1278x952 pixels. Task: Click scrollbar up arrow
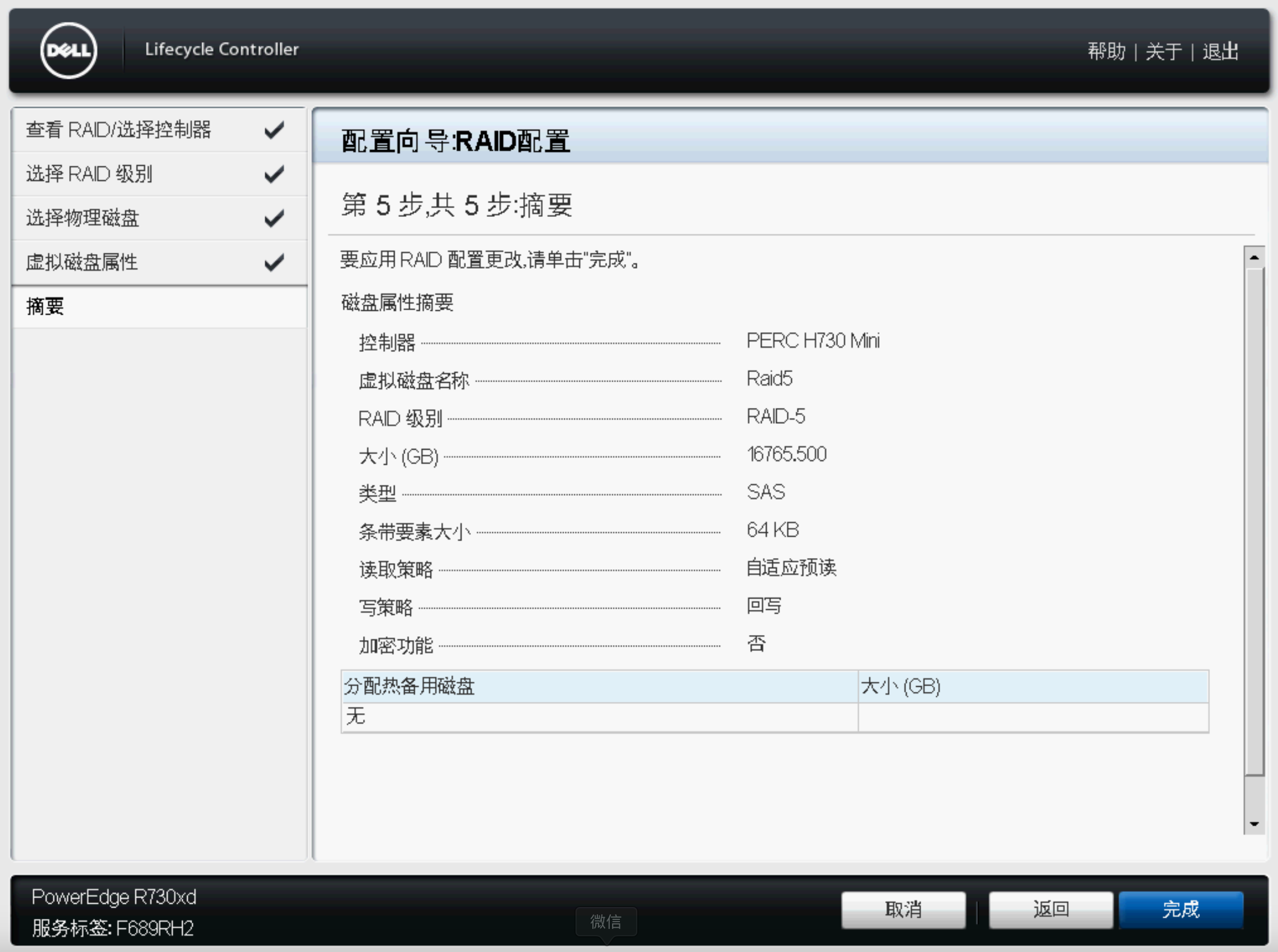(x=1254, y=257)
